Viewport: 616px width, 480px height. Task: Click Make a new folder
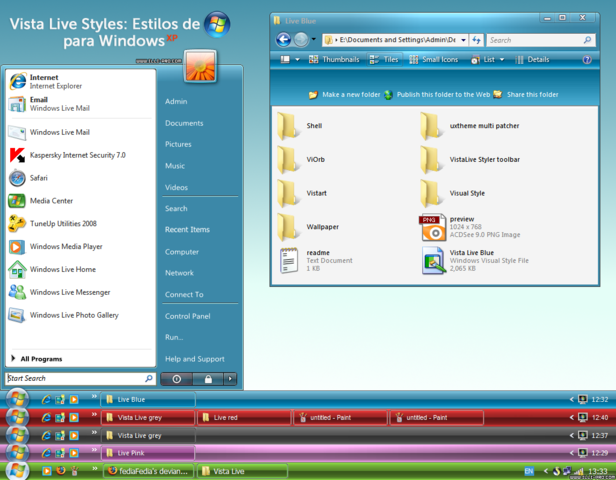[345, 95]
